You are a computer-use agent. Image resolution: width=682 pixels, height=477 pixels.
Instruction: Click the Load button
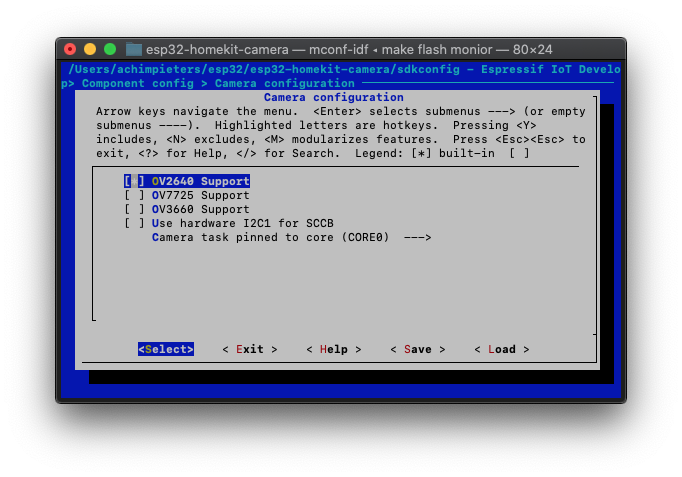(x=501, y=349)
